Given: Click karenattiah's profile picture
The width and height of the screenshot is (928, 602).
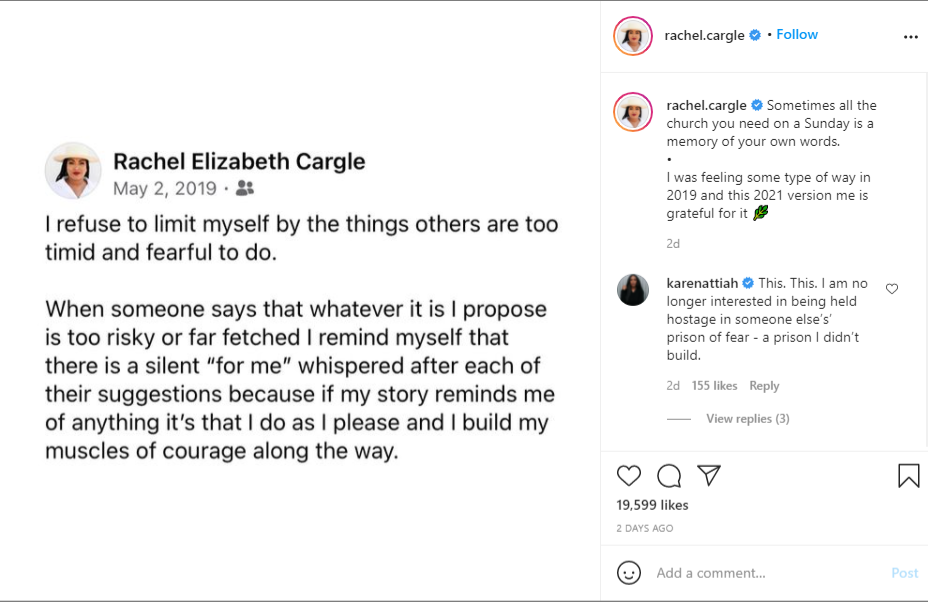Looking at the screenshot, I should (632, 290).
